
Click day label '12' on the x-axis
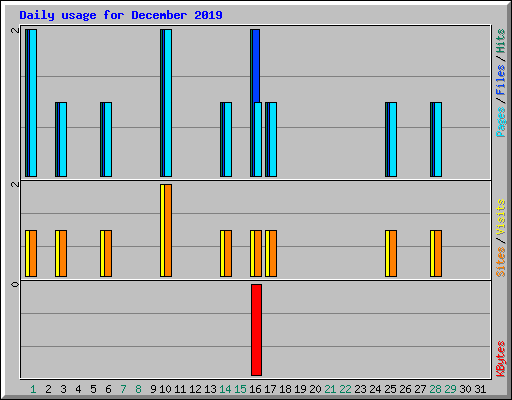(x=195, y=389)
